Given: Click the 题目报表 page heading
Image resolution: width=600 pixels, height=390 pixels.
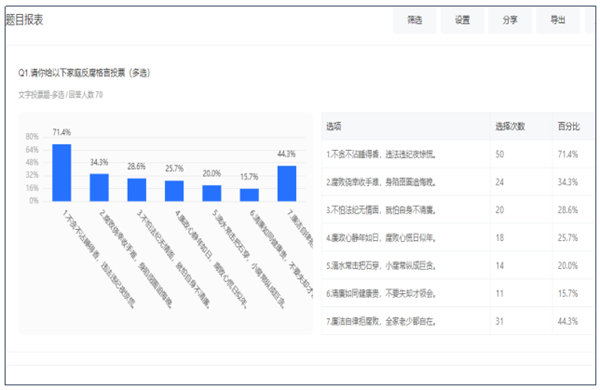Looking at the screenshot, I should coord(24,20).
